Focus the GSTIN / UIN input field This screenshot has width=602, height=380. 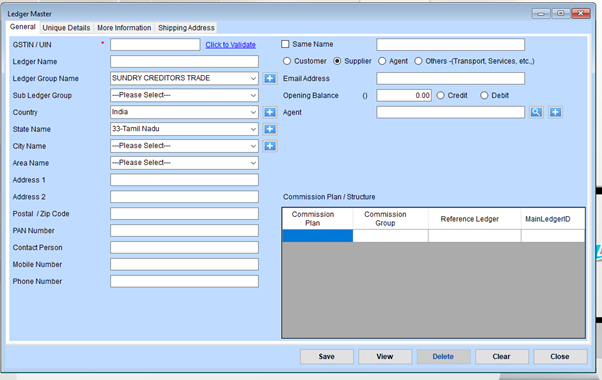coord(155,45)
